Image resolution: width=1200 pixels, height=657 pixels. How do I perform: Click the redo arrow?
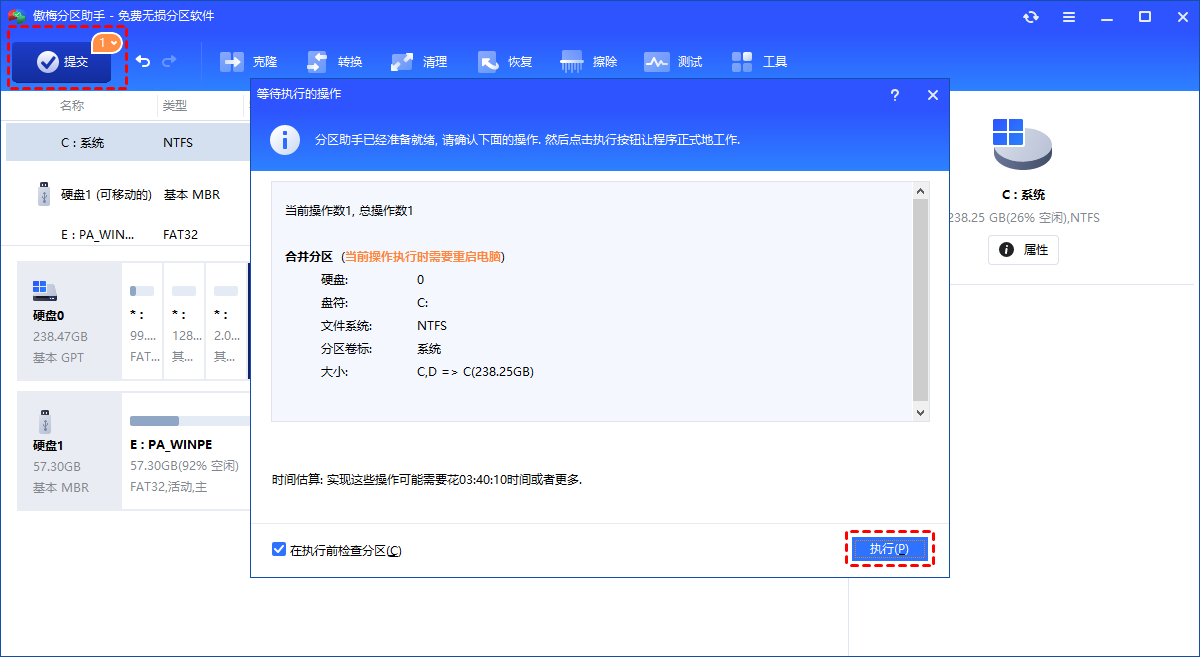click(170, 61)
